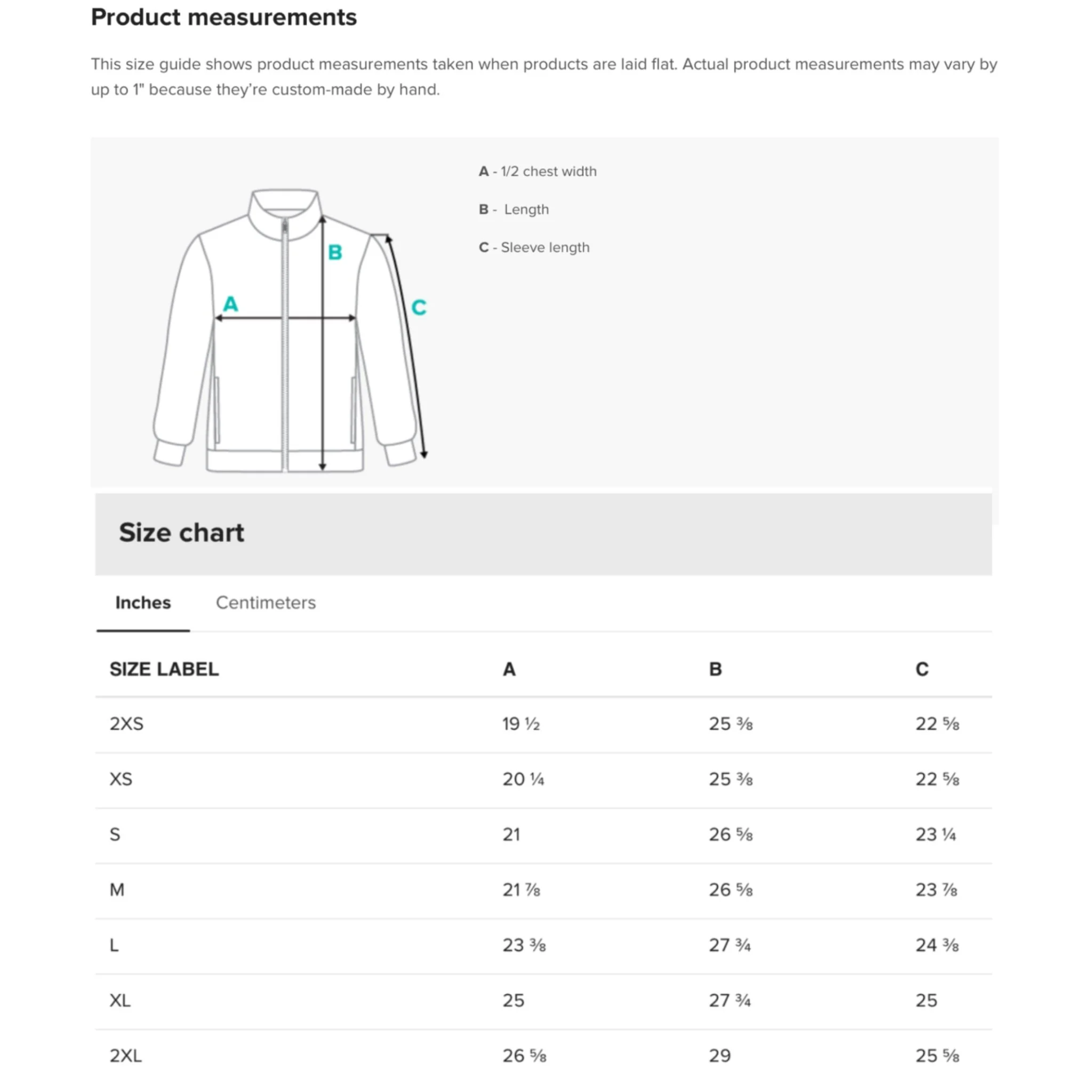Click the XL size row label
1092x1092 pixels.
tap(120, 1001)
